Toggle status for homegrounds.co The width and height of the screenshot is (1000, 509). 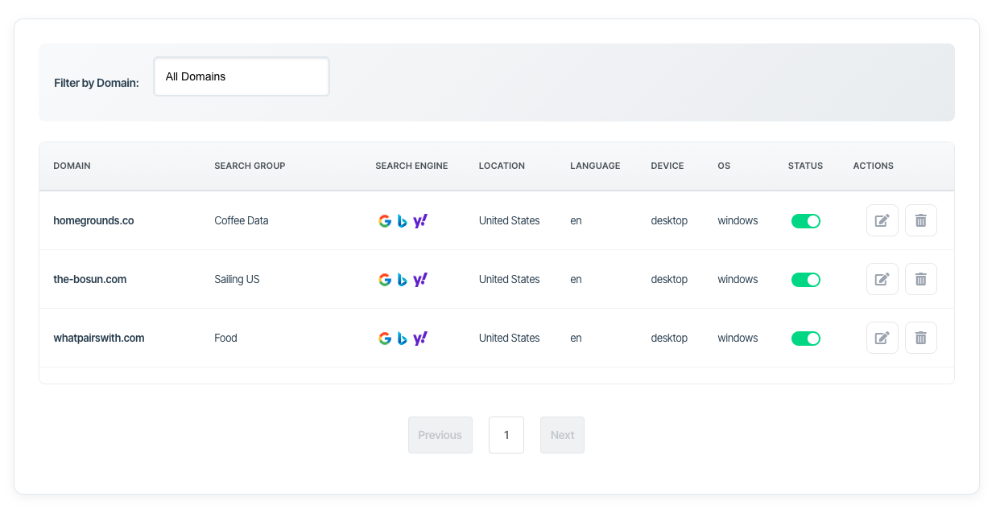pos(805,221)
